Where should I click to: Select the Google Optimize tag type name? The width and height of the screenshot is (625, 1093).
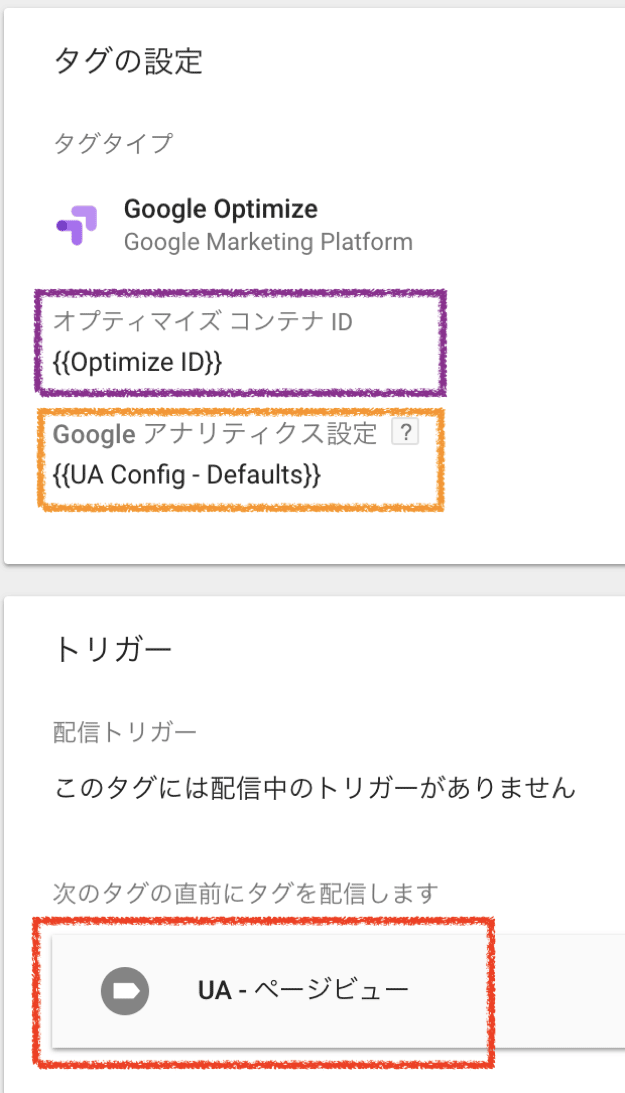(x=220, y=209)
